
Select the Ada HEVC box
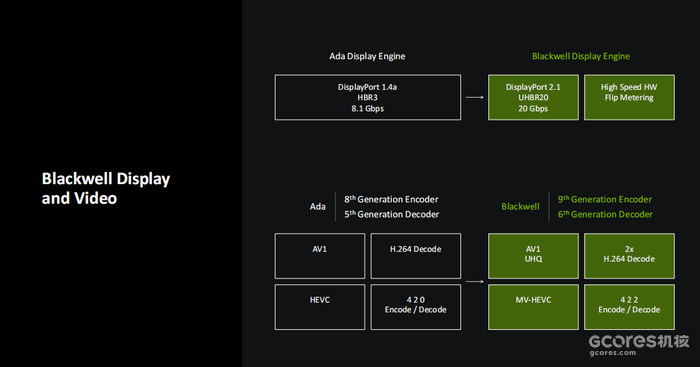320,307
